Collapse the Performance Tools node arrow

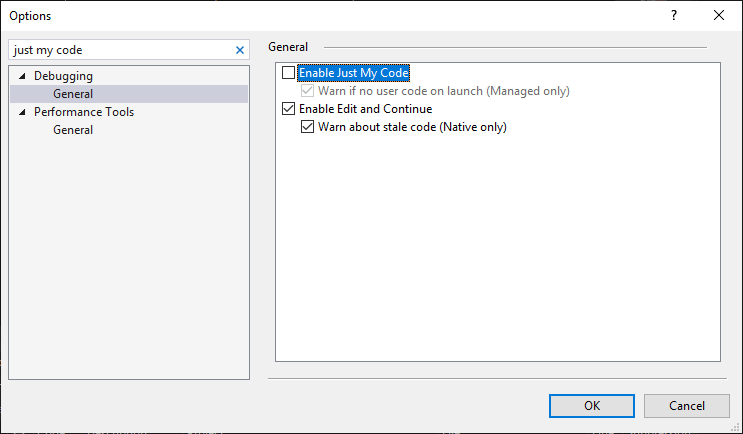coord(23,112)
